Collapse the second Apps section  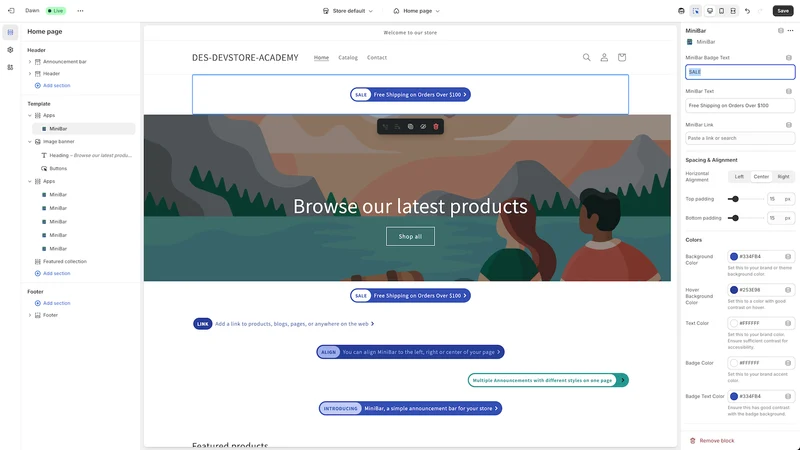click(30, 181)
